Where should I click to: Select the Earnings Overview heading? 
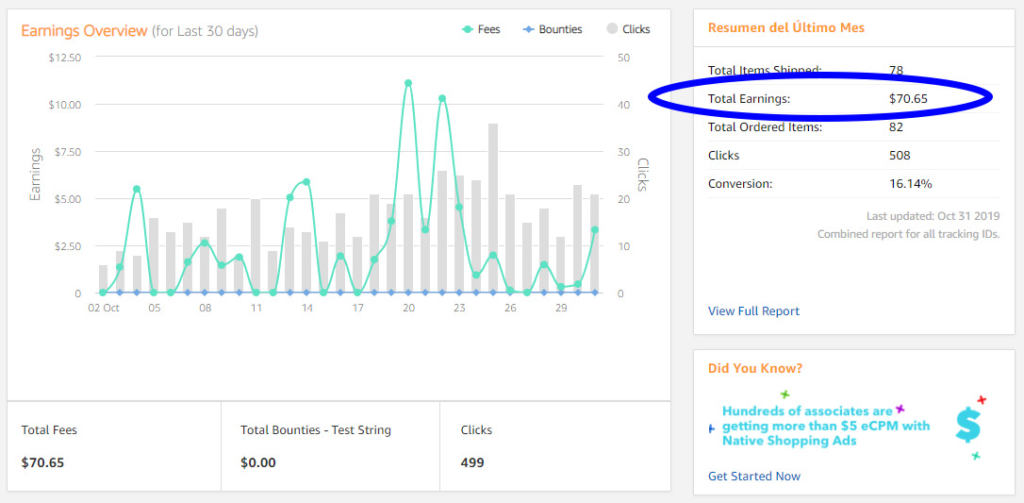[x=84, y=31]
